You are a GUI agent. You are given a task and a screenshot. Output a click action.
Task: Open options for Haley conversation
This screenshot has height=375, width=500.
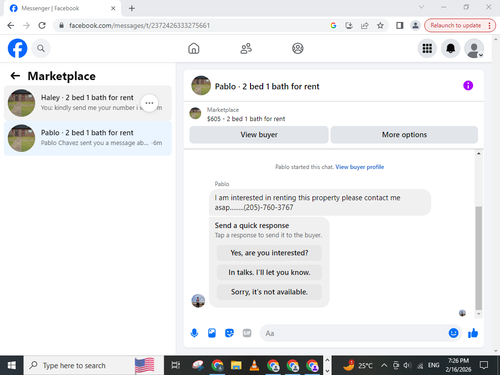(x=149, y=103)
